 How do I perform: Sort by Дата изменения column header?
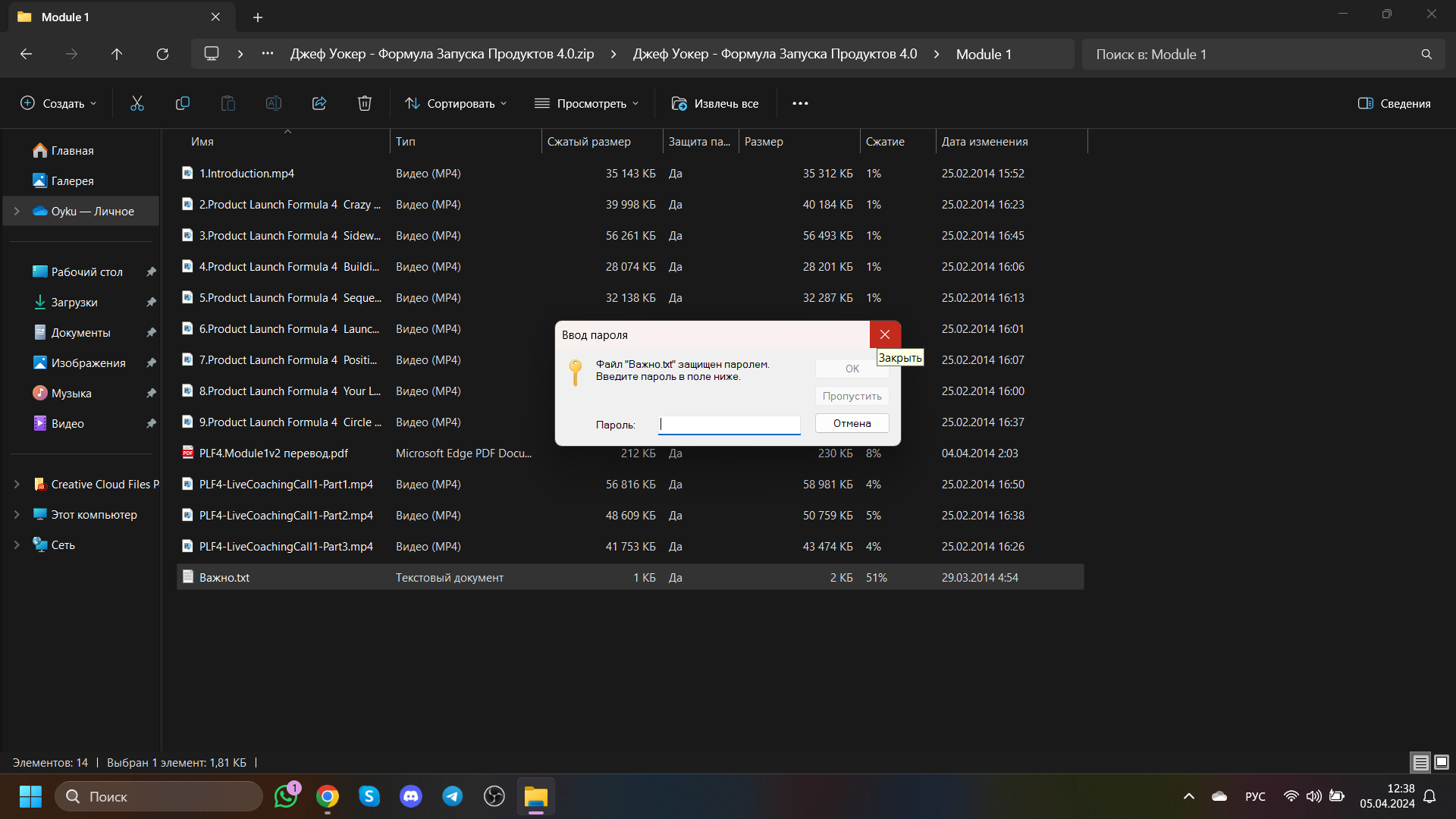[985, 142]
